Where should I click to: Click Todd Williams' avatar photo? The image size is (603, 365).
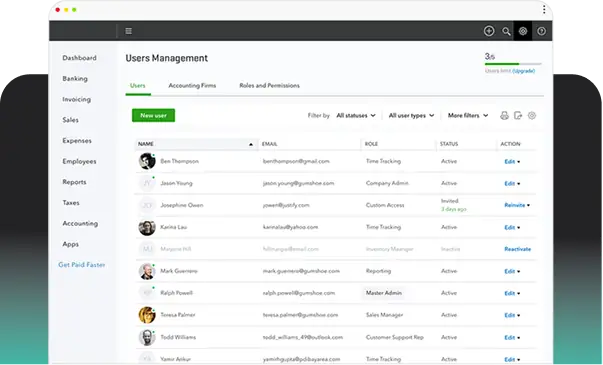coord(147,337)
